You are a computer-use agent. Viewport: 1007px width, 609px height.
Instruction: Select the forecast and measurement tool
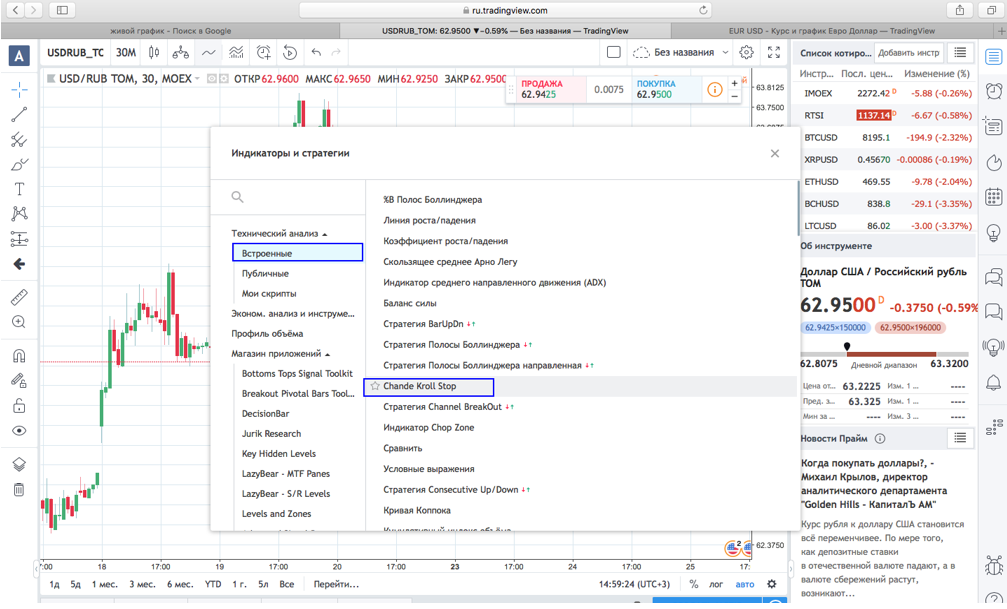tap(19, 239)
